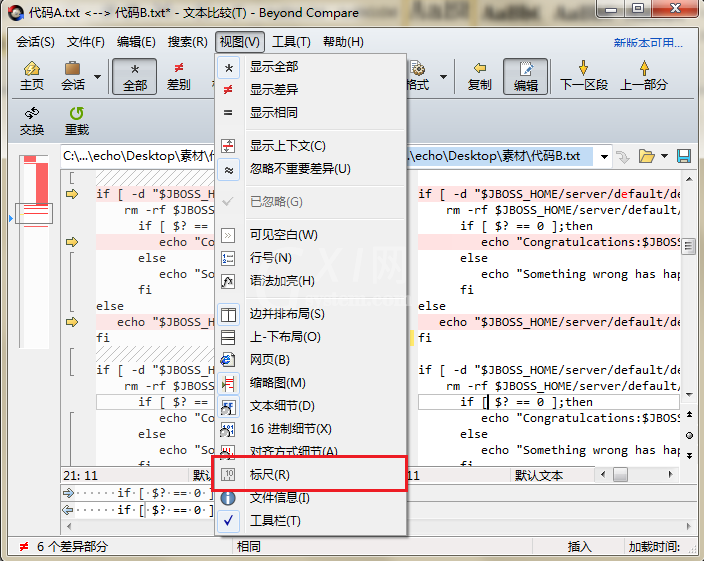Click the left file path field

pos(138,156)
